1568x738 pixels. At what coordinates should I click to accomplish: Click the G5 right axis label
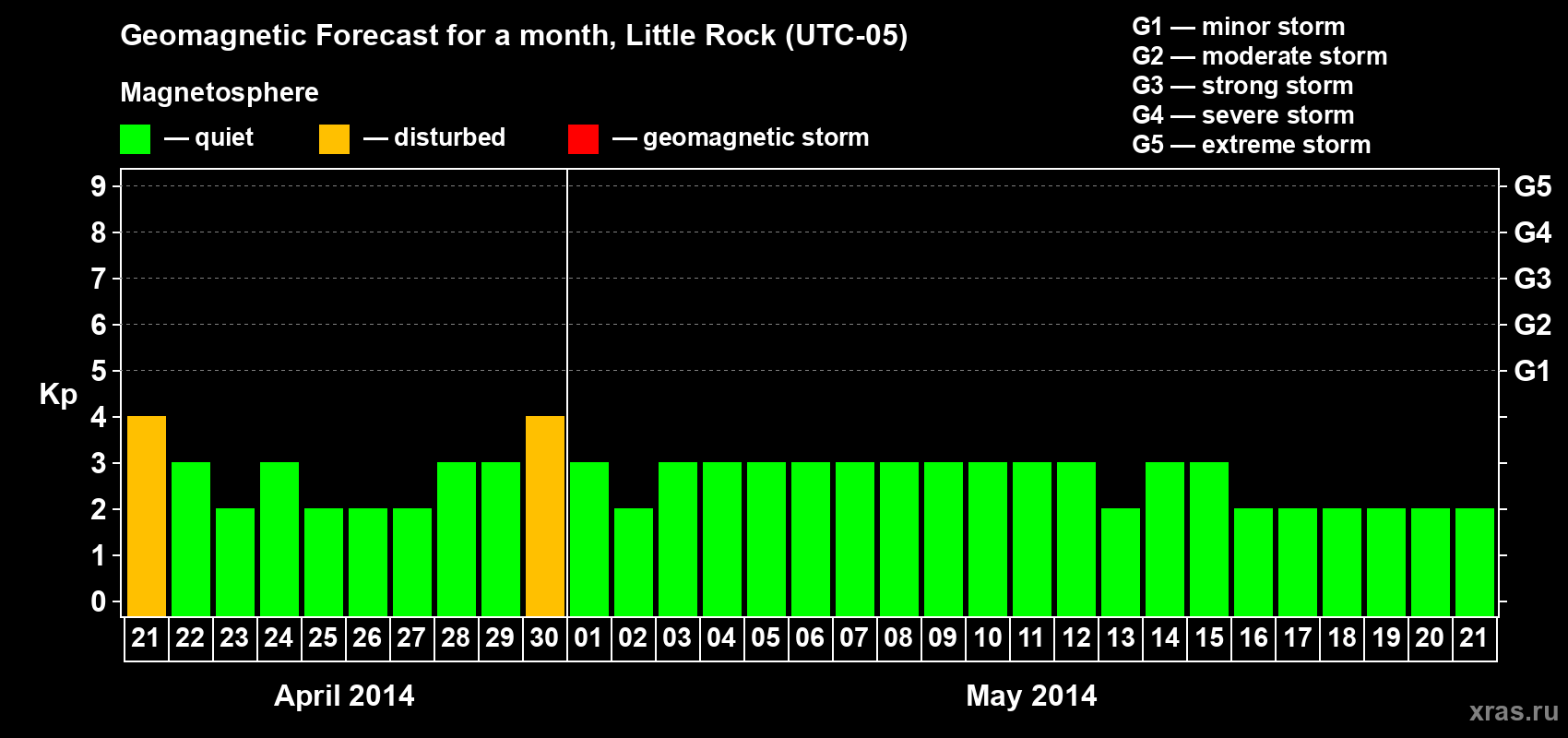(x=1533, y=186)
